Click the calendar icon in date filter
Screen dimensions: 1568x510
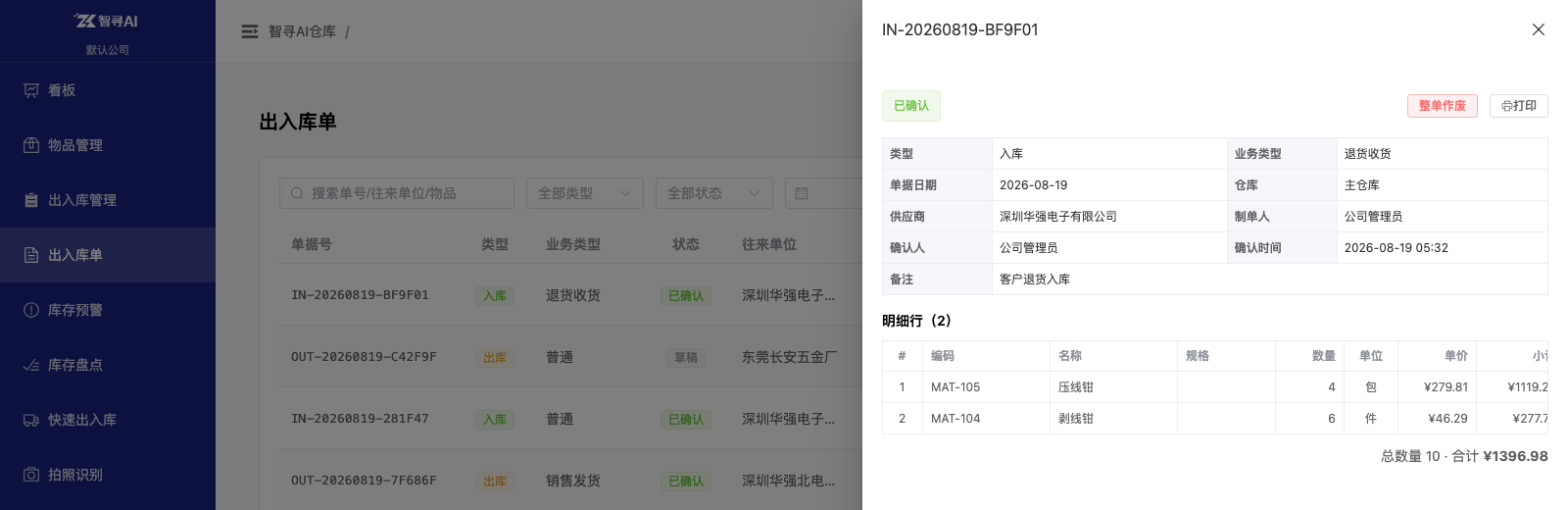[802, 193]
